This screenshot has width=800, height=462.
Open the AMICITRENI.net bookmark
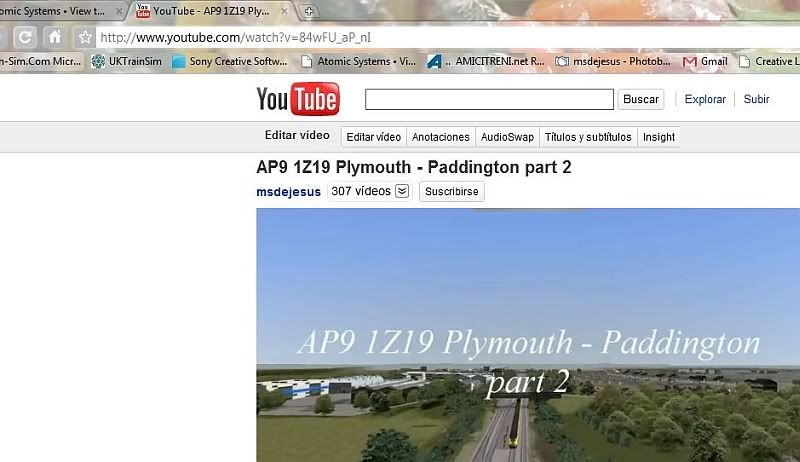pyautogui.click(x=485, y=61)
